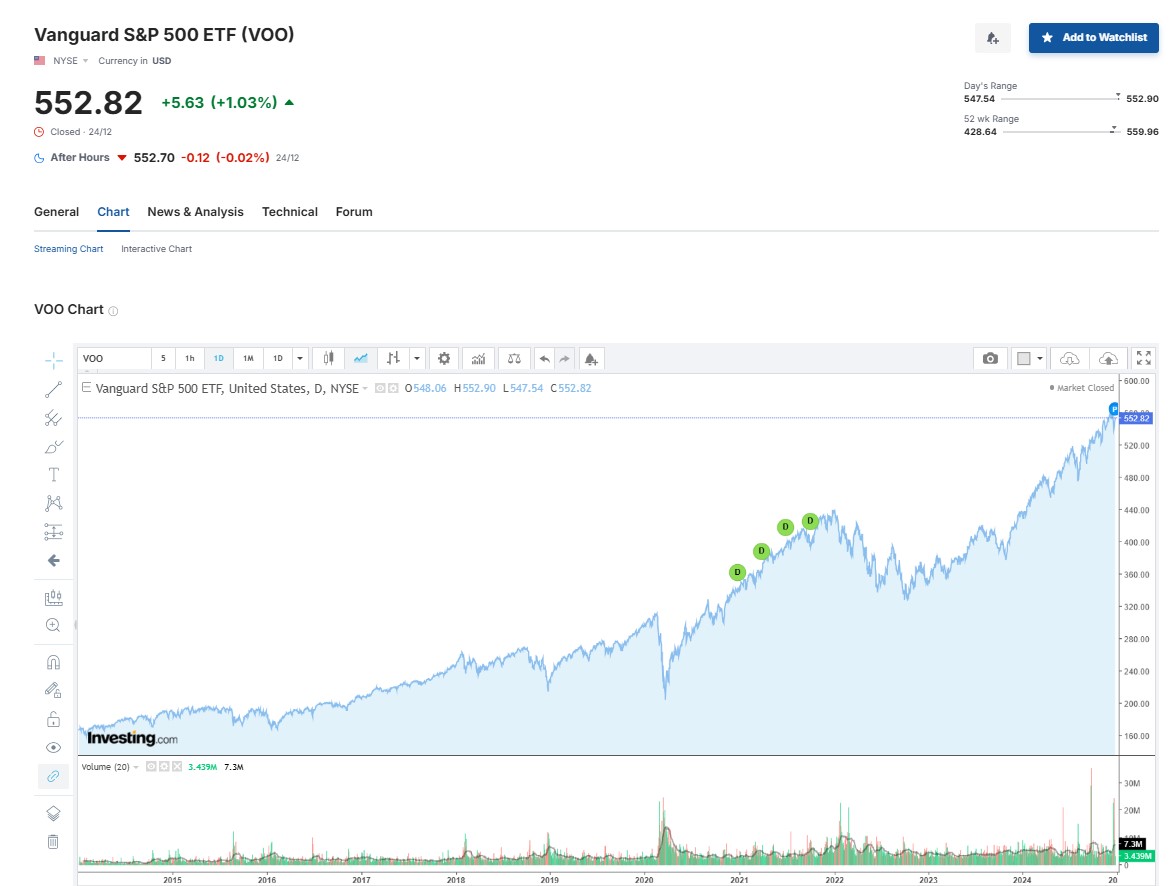
Task: Select the text annotation tool
Action: pos(54,475)
